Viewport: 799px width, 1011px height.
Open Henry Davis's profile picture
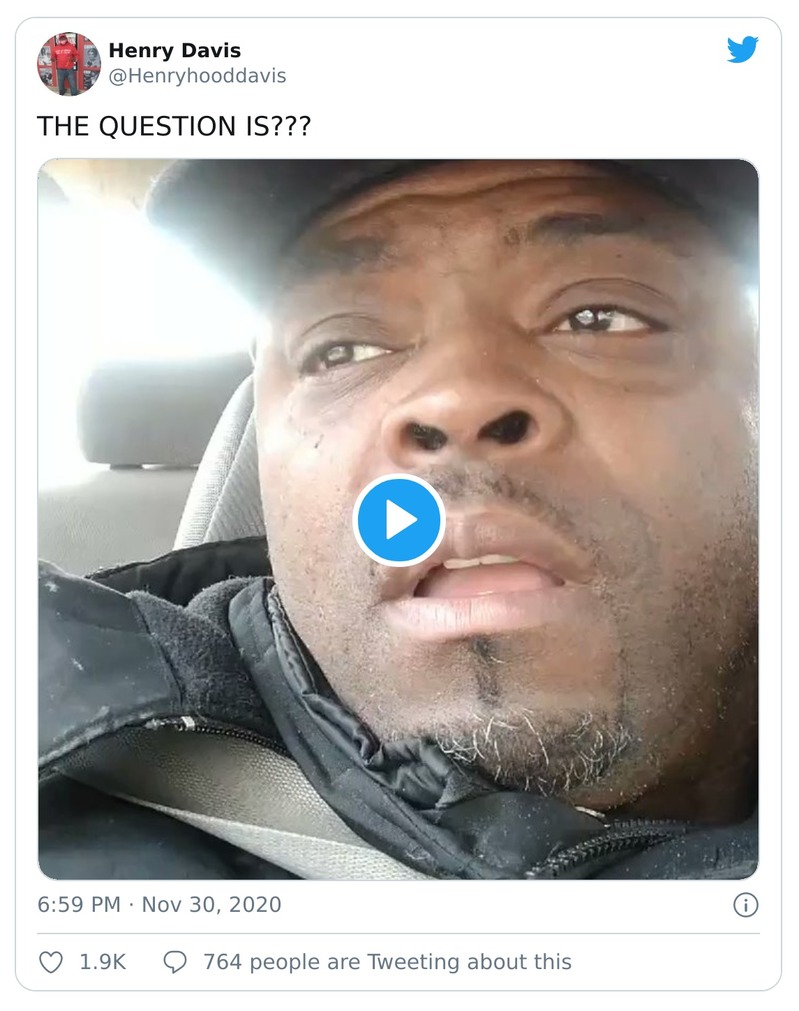pyautogui.click(x=69, y=64)
